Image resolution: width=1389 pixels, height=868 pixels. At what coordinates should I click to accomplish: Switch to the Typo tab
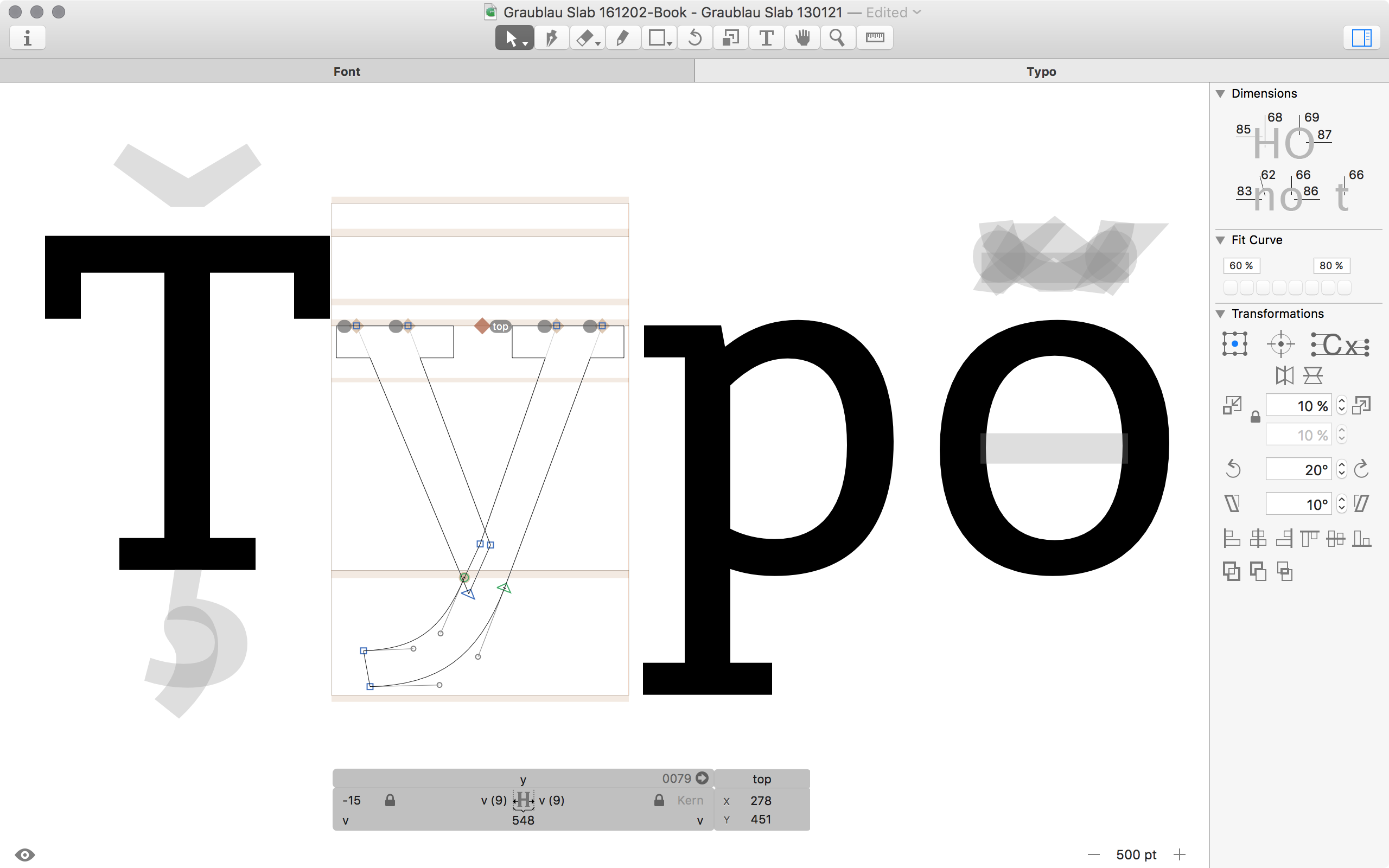coord(1041,71)
